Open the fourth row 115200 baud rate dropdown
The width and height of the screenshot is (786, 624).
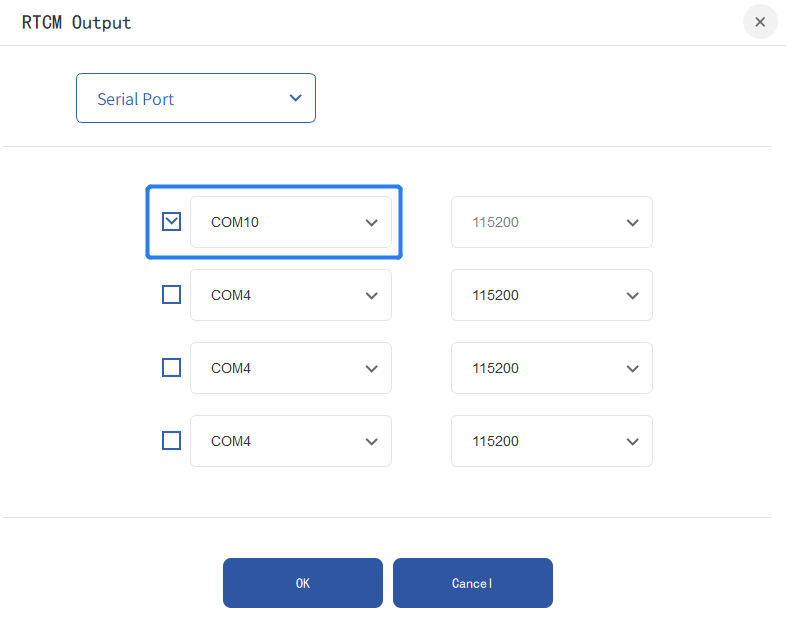pyautogui.click(x=551, y=441)
